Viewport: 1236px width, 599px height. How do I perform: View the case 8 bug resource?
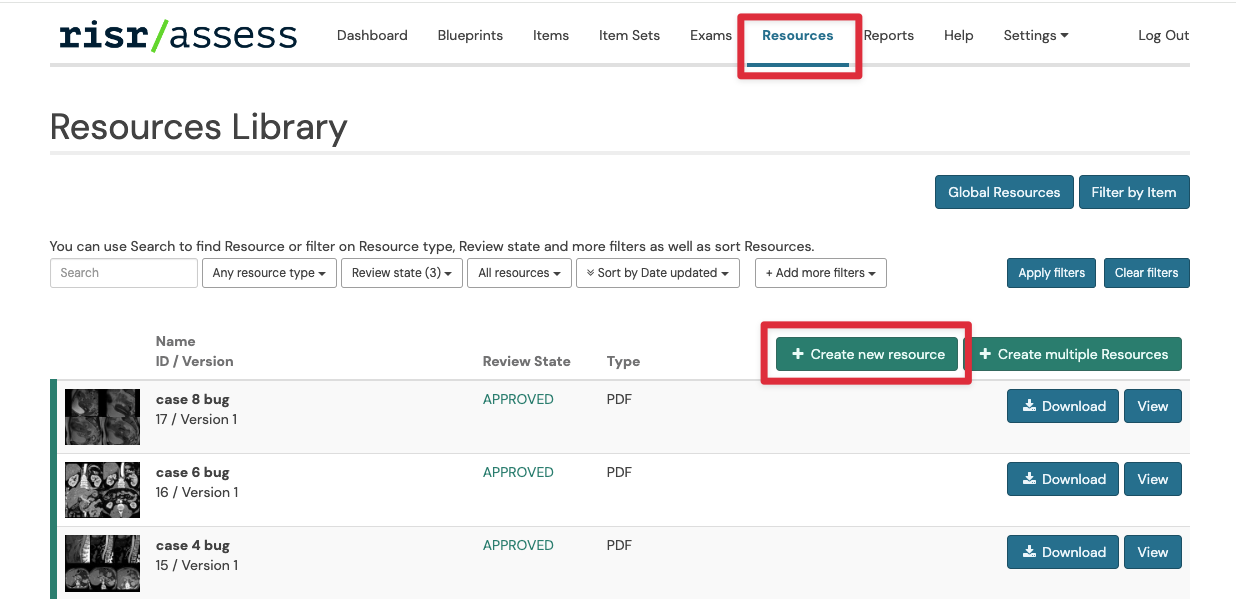pos(1152,406)
